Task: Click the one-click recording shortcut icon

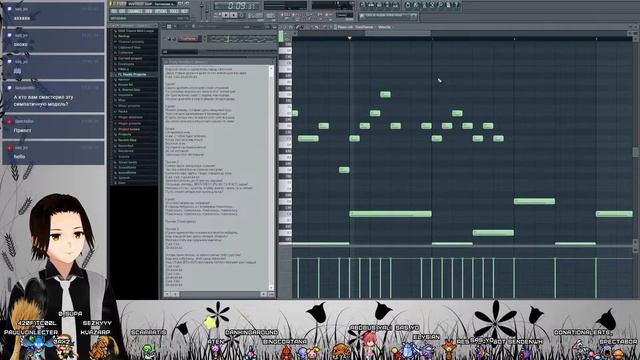Action: pos(440,5)
